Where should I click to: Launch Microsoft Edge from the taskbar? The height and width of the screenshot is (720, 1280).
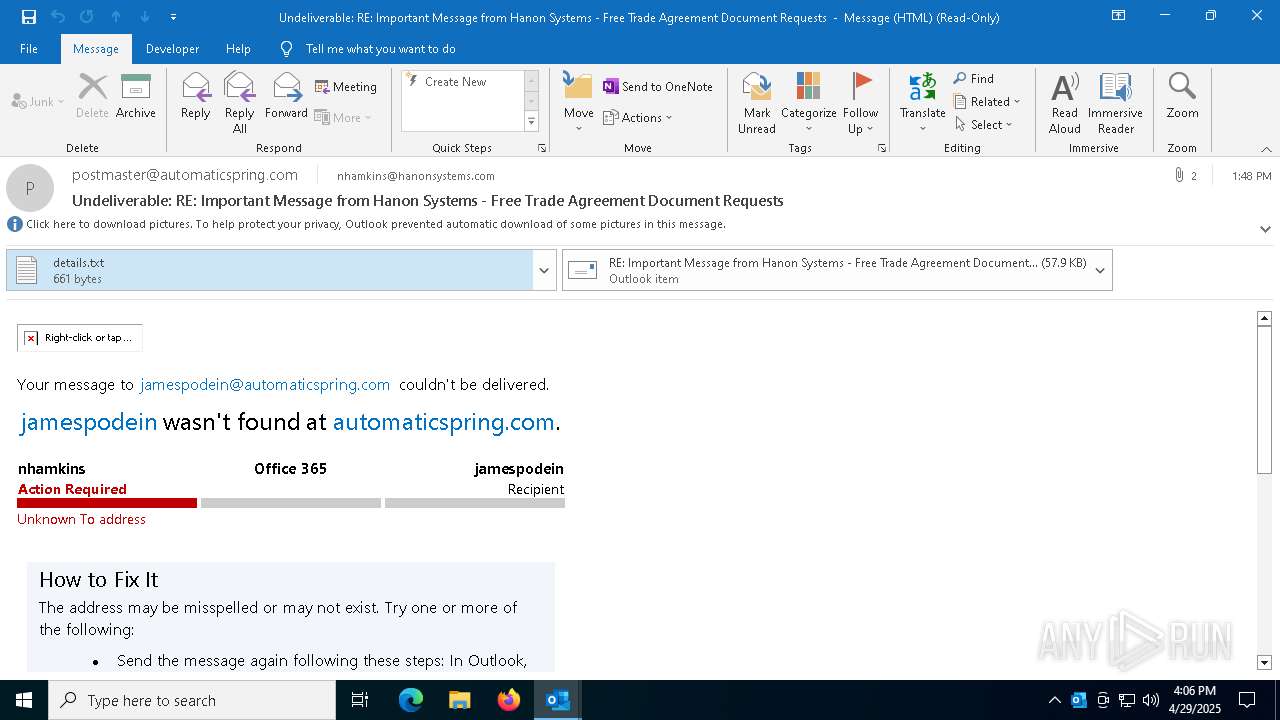(411, 700)
